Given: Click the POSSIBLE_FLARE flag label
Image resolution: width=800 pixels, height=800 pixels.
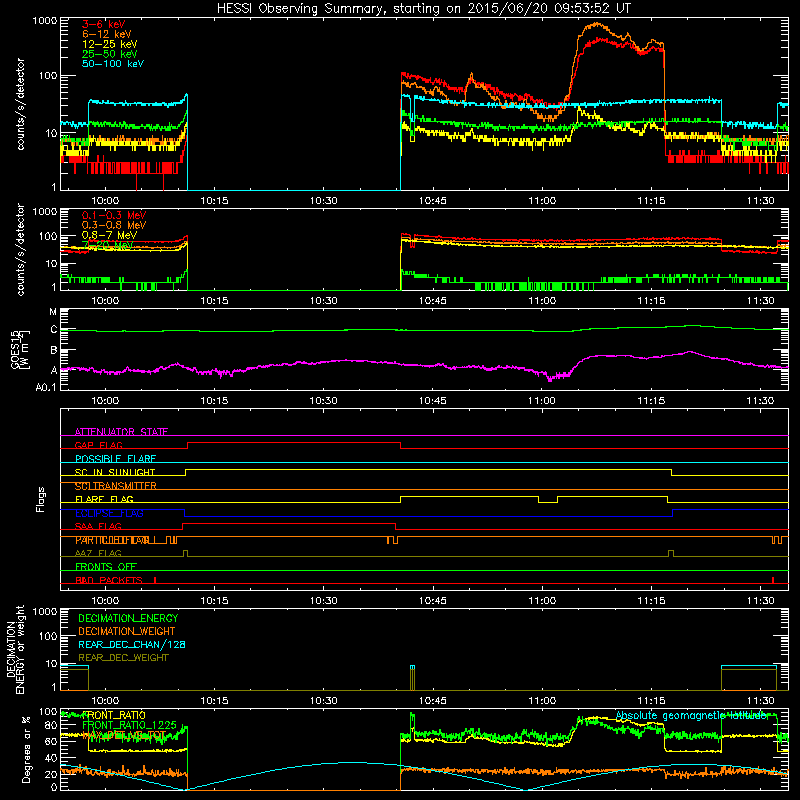Looking at the screenshot, I should point(115,459).
